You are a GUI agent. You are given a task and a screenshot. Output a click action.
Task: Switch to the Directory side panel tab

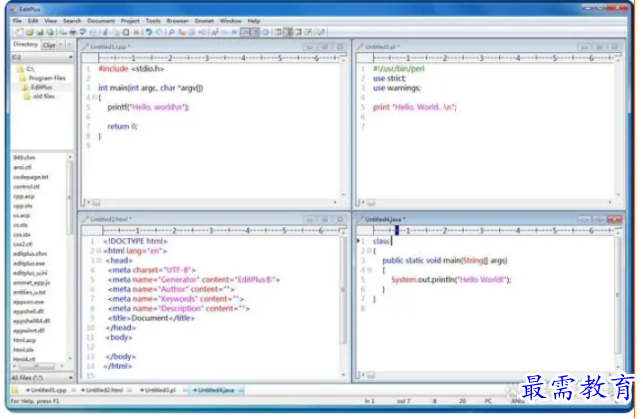[25, 44]
